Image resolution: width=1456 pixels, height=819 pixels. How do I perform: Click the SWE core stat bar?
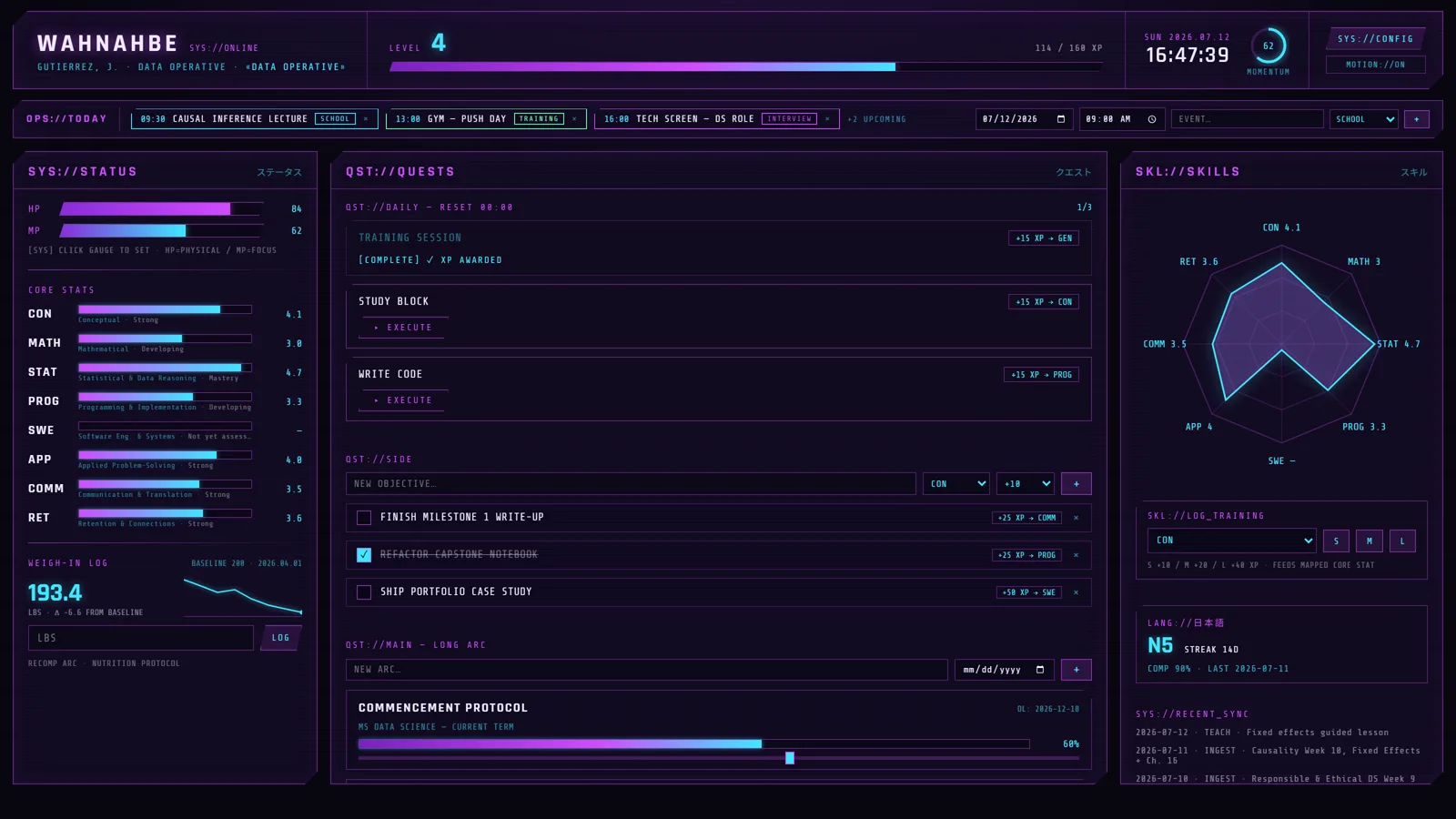(165, 426)
